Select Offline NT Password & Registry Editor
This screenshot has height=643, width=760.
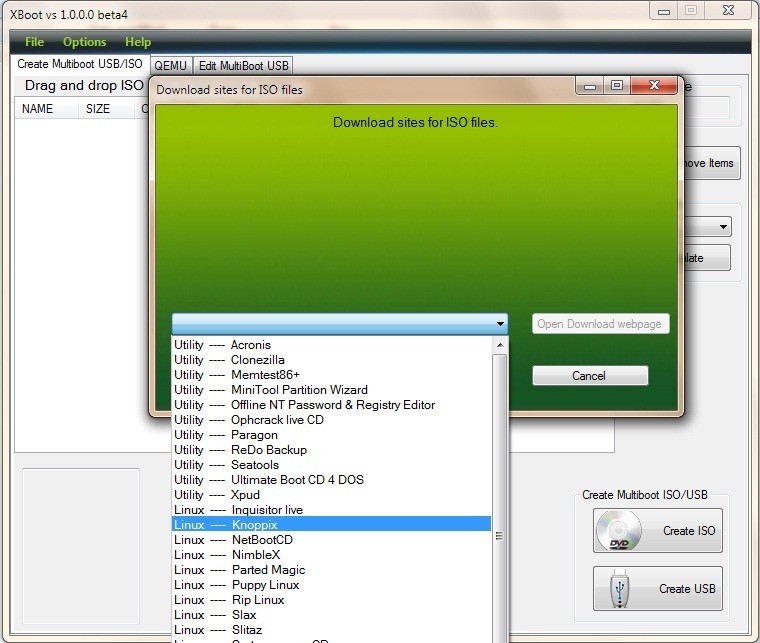(x=332, y=405)
